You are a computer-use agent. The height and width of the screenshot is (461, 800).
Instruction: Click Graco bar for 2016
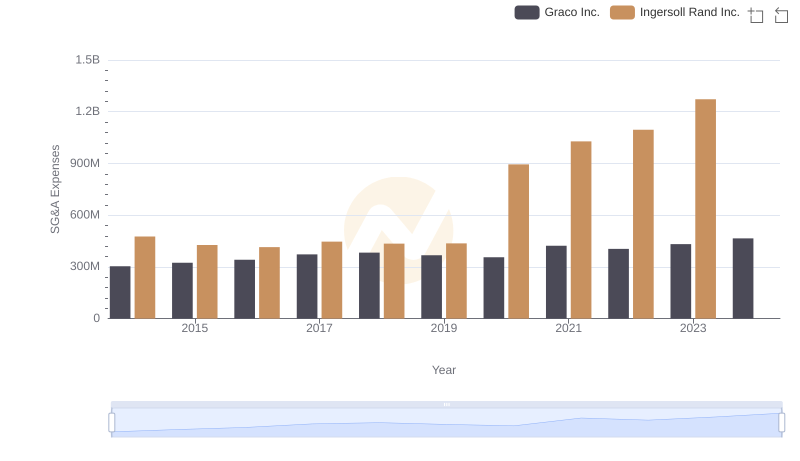click(244, 289)
